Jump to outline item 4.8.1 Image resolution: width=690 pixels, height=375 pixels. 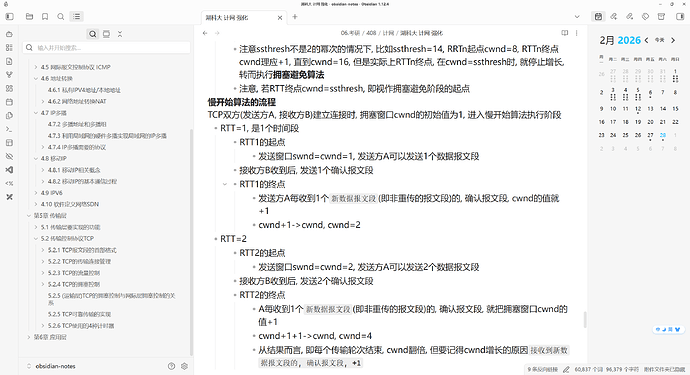click(x=74, y=170)
